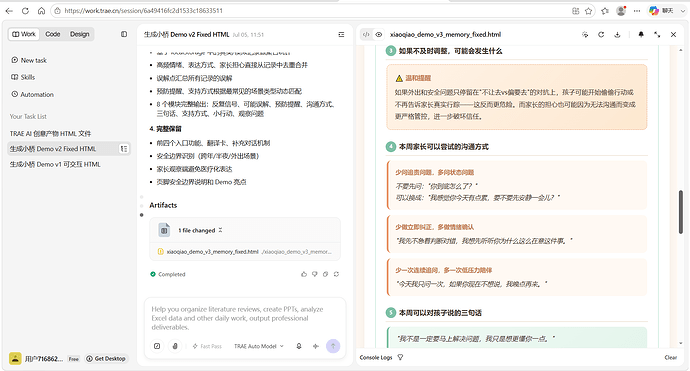Open browser settings and more menu
The image size is (690, 371).
coord(637,11)
